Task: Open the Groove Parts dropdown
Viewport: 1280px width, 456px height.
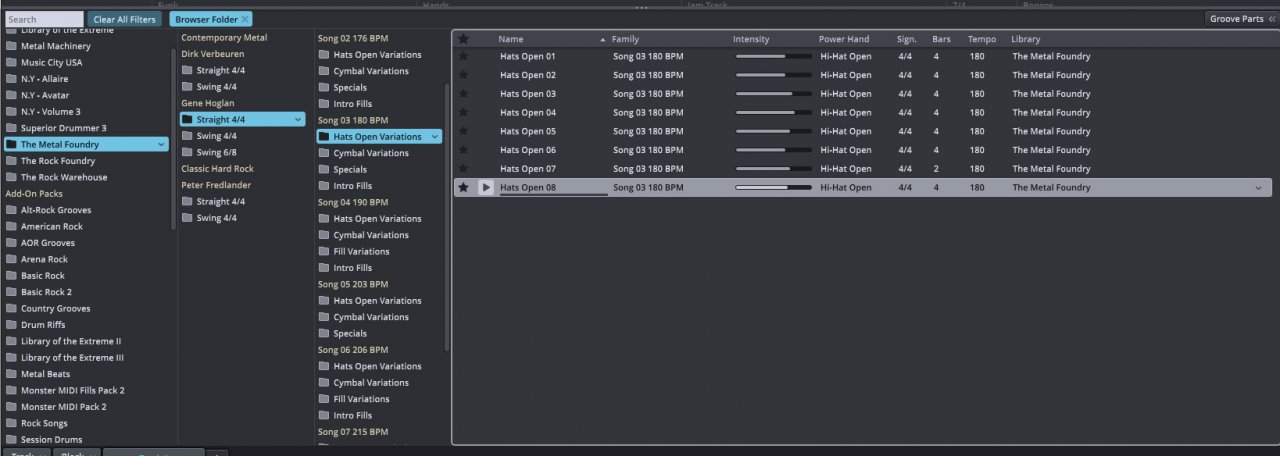Action: (x=1241, y=19)
